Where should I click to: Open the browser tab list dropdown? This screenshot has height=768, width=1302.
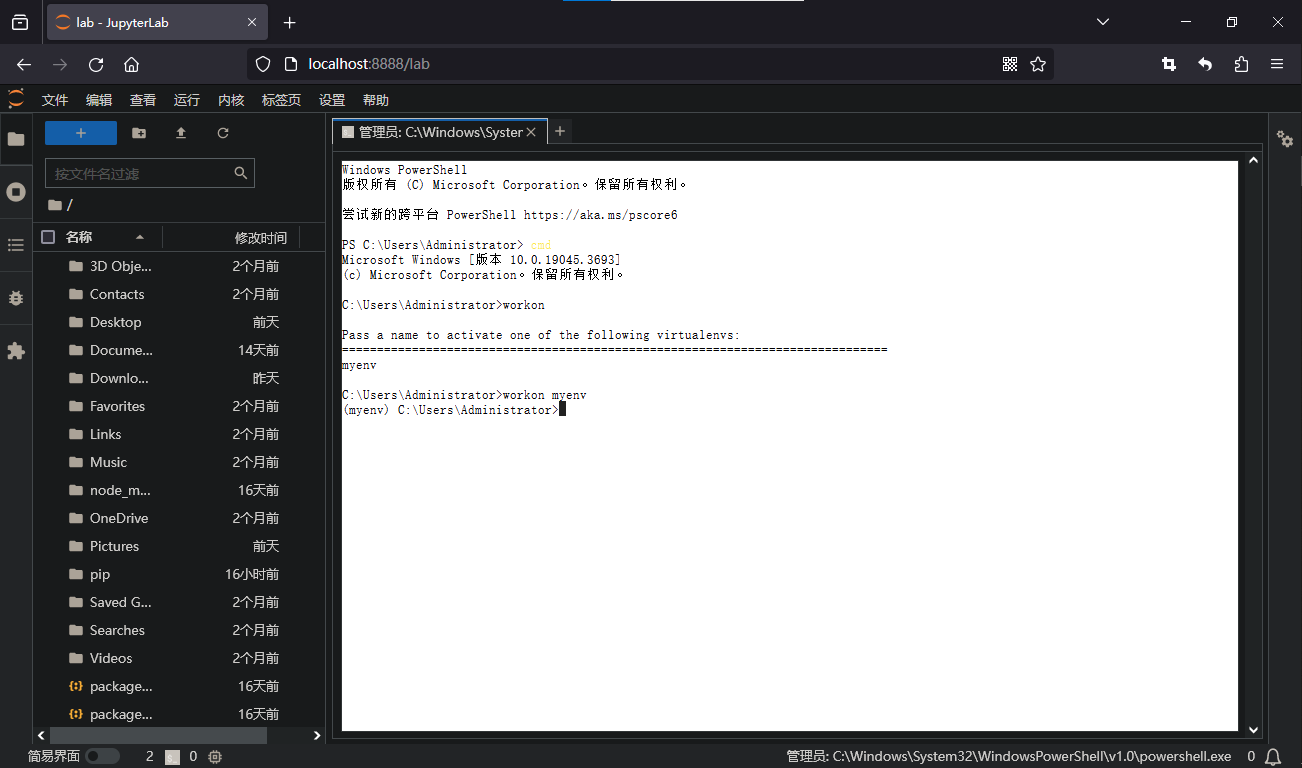pyautogui.click(x=1103, y=22)
